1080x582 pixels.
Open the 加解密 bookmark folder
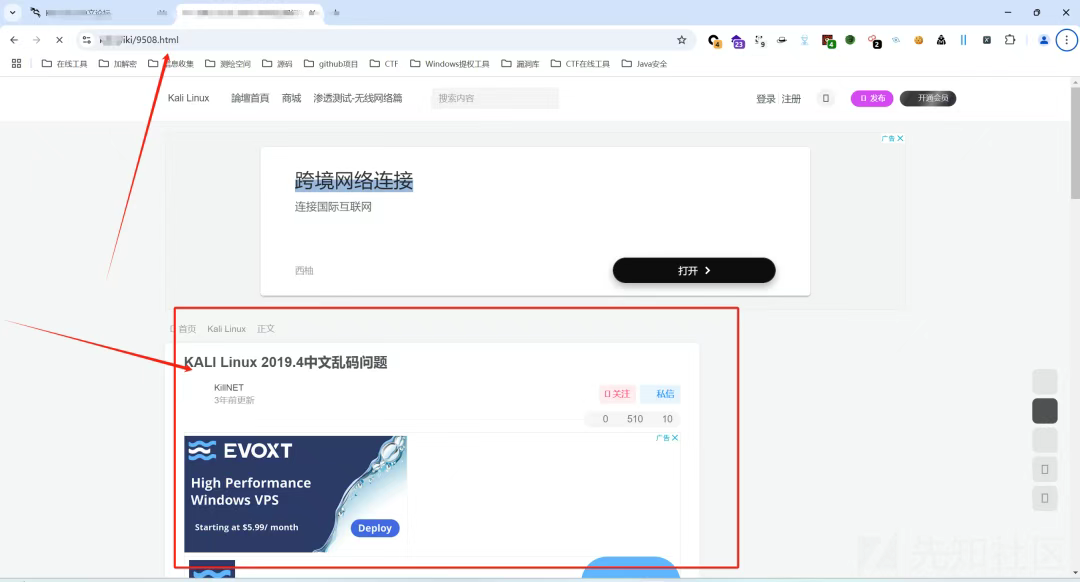coord(117,63)
